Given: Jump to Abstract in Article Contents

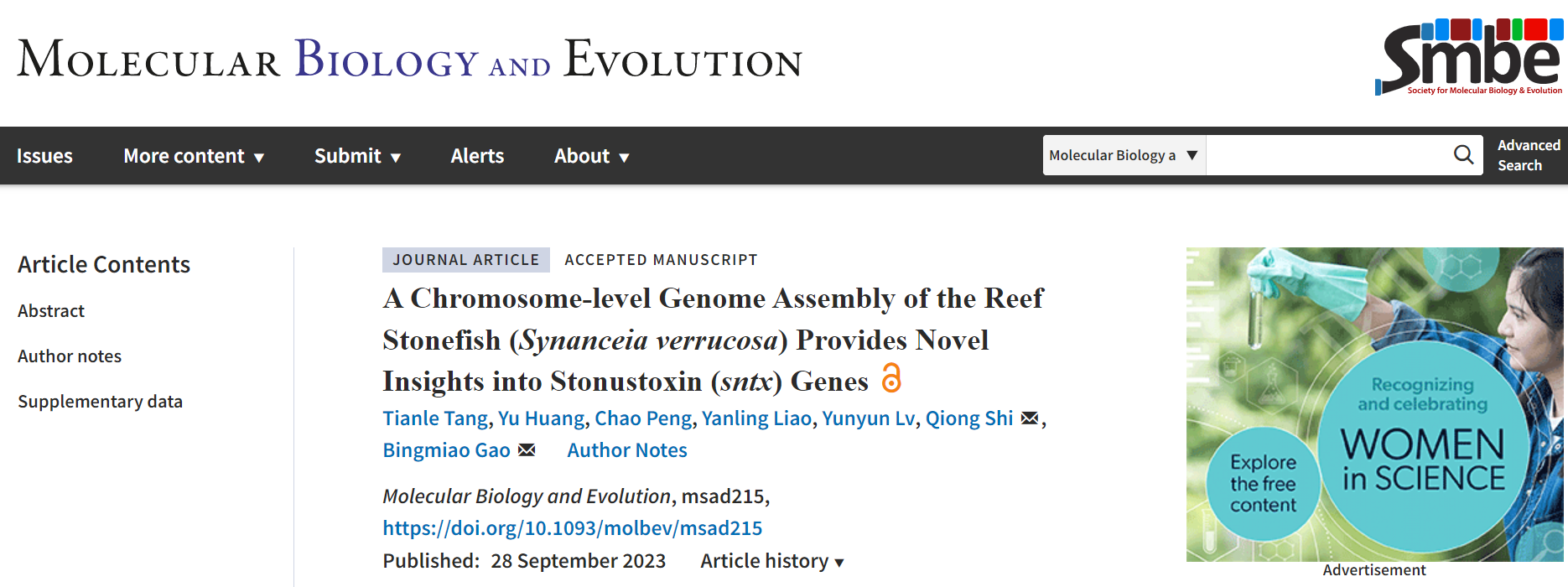Looking at the screenshot, I should [51, 311].
